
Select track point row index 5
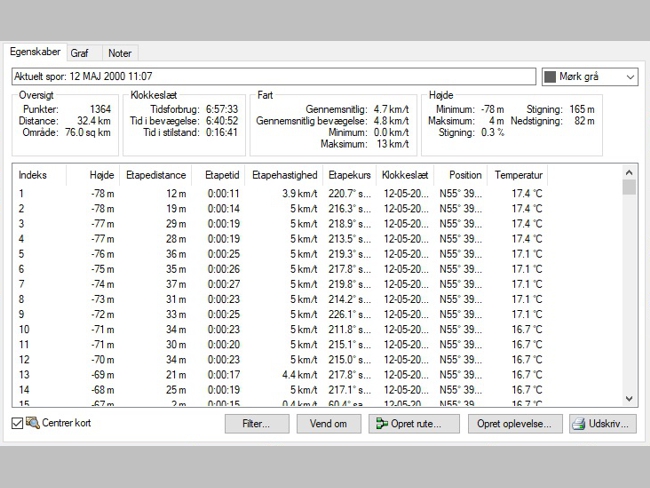[280, 254]
